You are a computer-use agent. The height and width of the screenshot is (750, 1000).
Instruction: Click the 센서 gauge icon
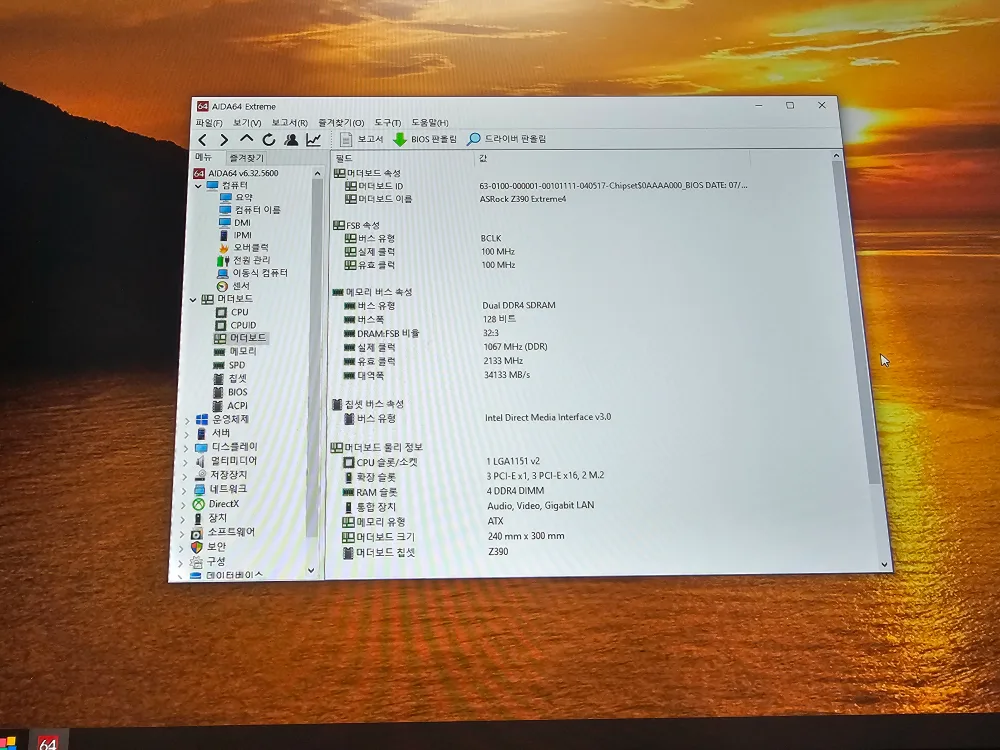[x=222, y=286]
